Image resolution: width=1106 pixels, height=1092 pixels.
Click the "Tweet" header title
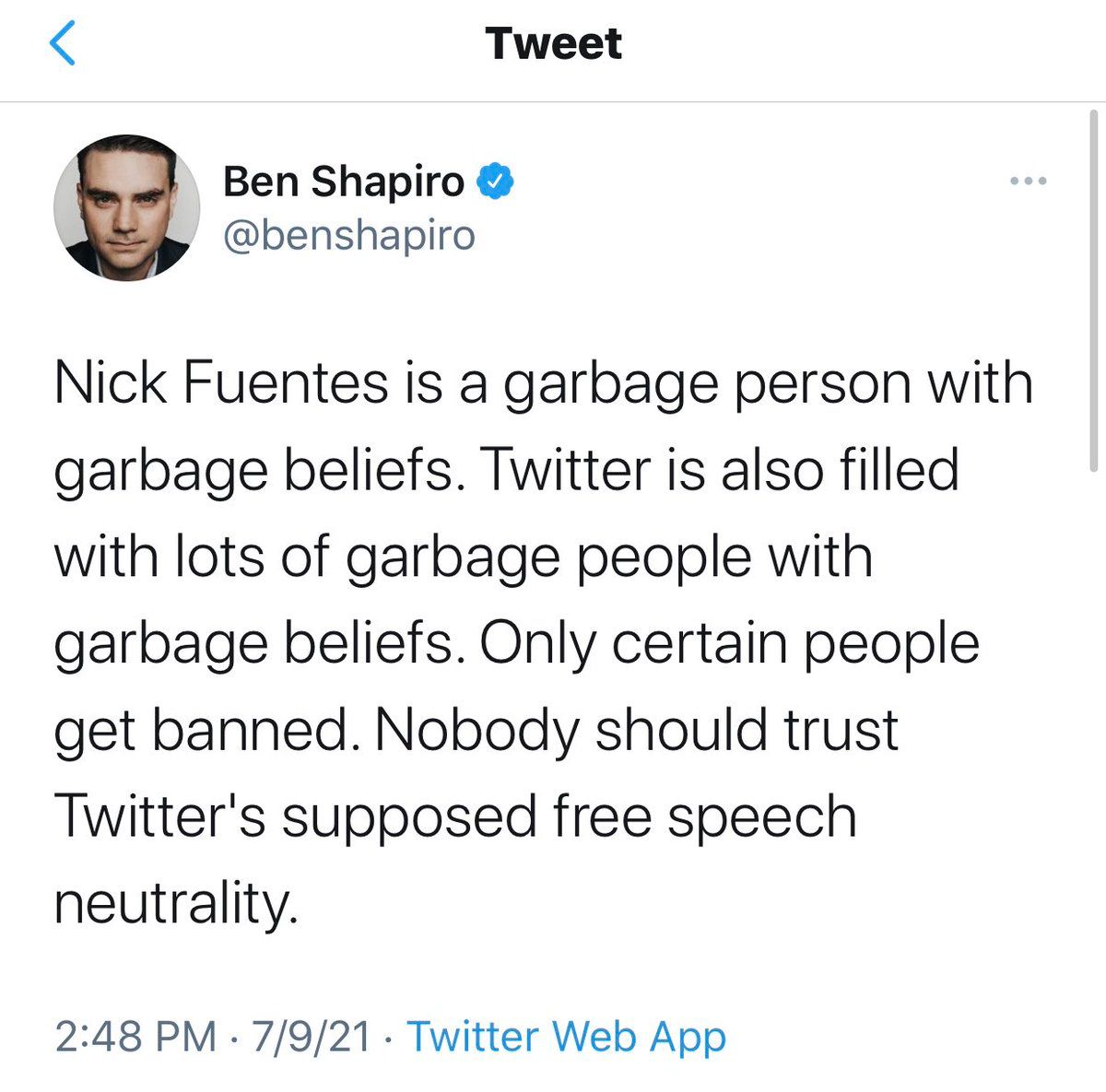[553, 44]
